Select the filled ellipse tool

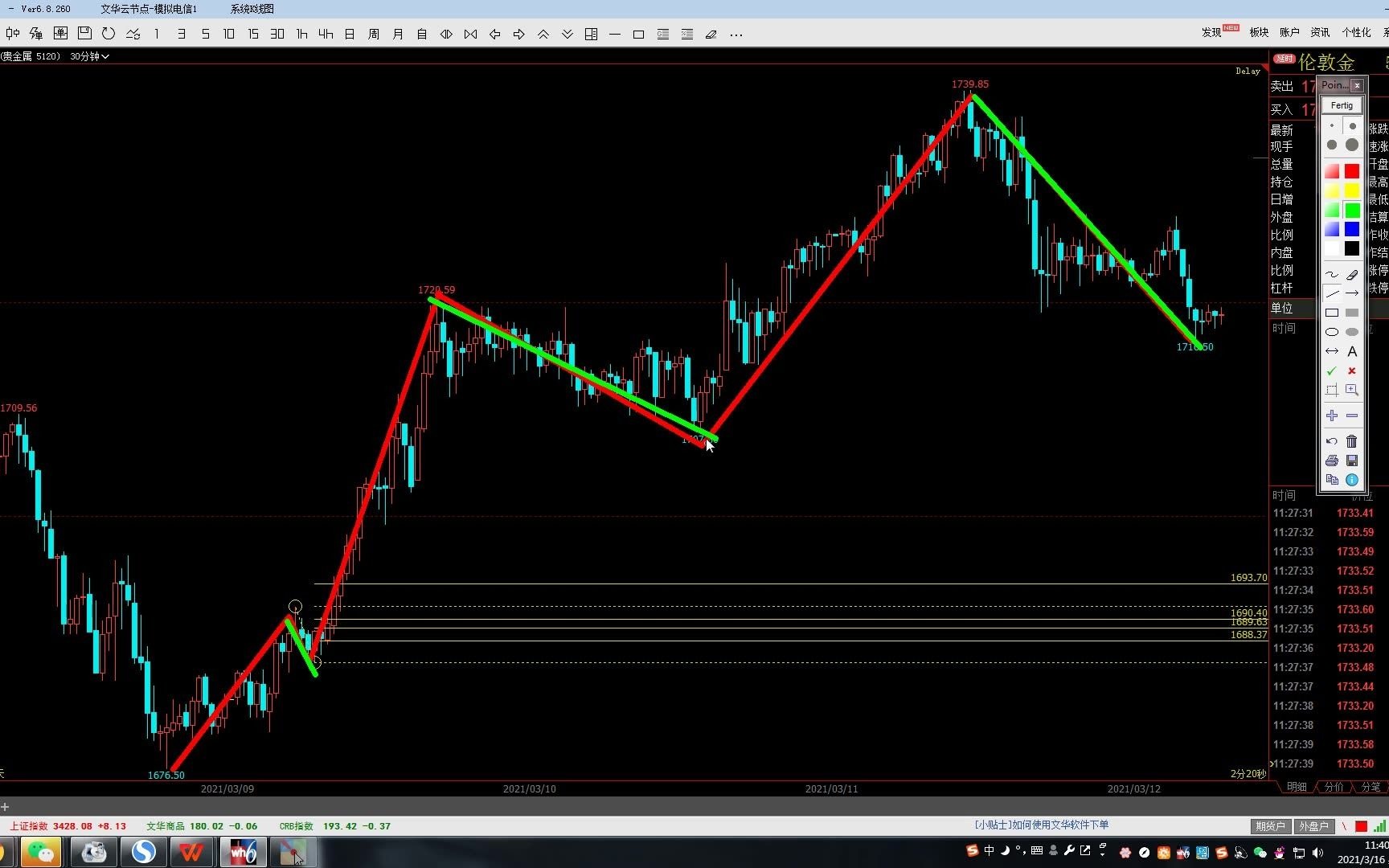pos(1352,332)
